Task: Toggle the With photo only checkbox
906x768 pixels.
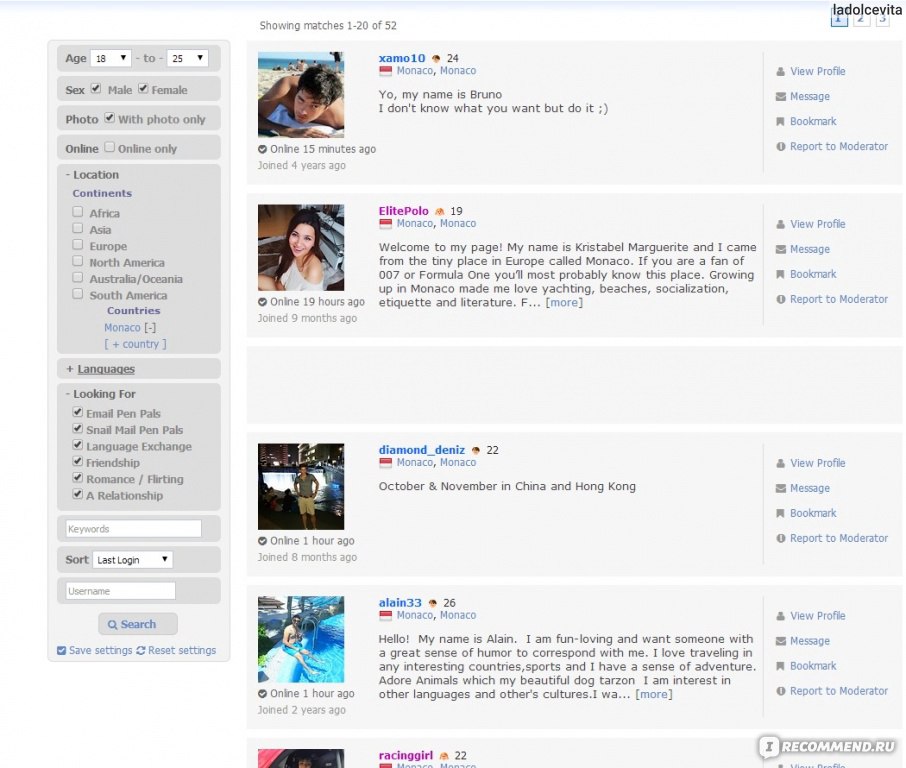Action: click(109, 118)
